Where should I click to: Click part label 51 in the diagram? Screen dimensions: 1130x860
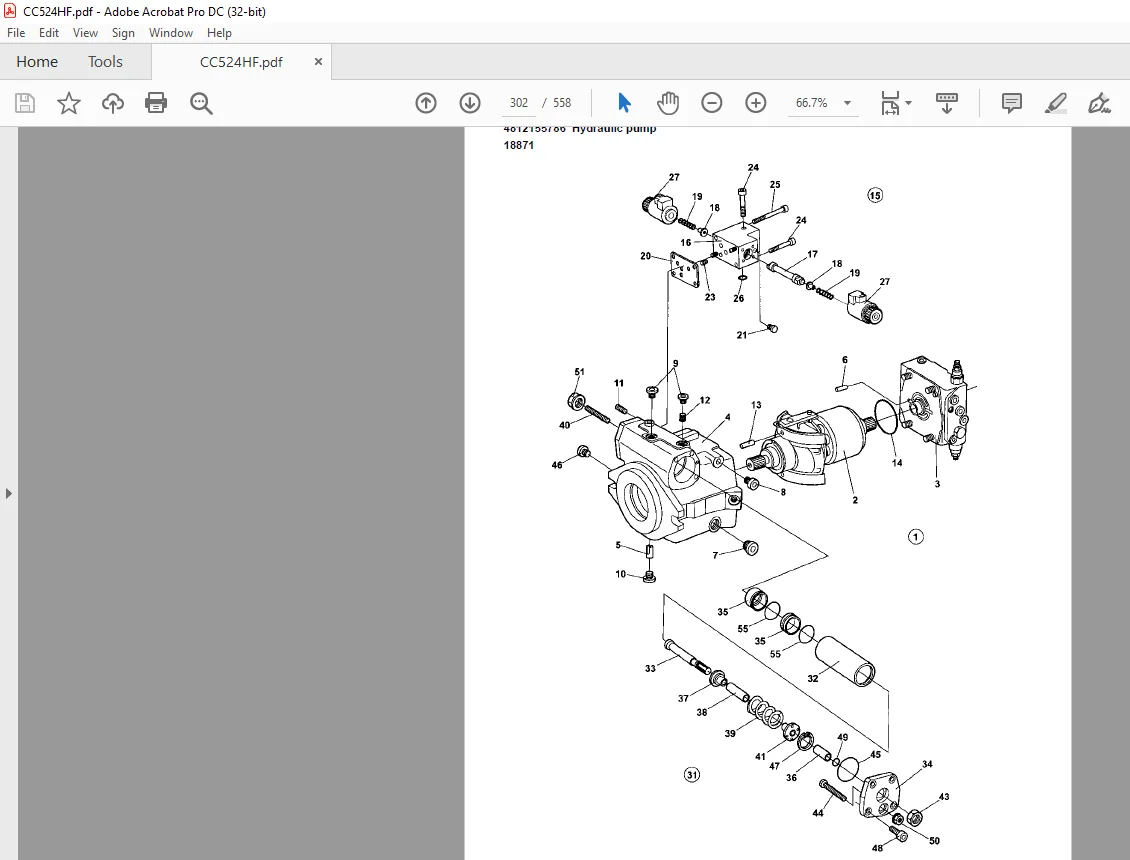coord(579,372)
